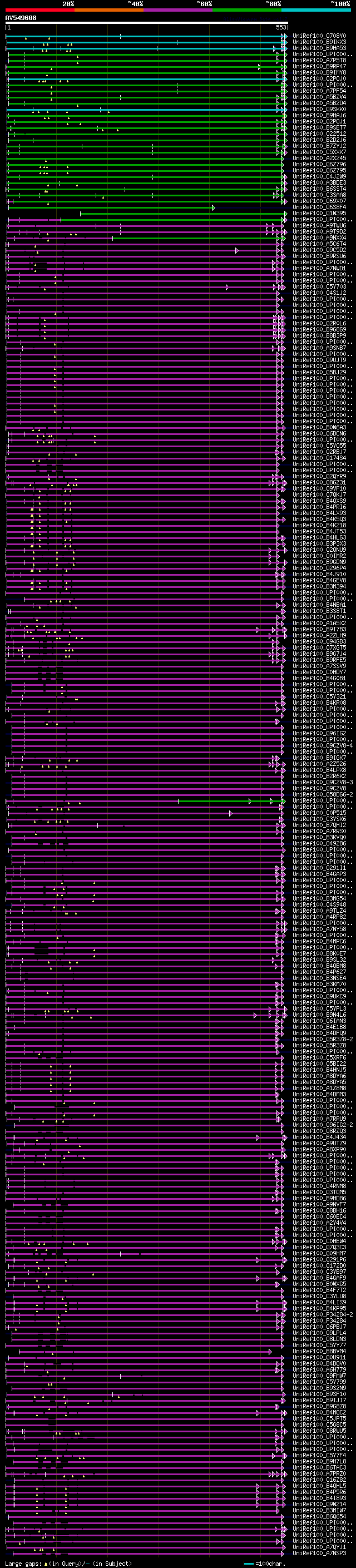Open the UniRef100_B9HAJ6 entry
The height and width of the screenshot is (1568, 356).
click(x=319, y=116)
